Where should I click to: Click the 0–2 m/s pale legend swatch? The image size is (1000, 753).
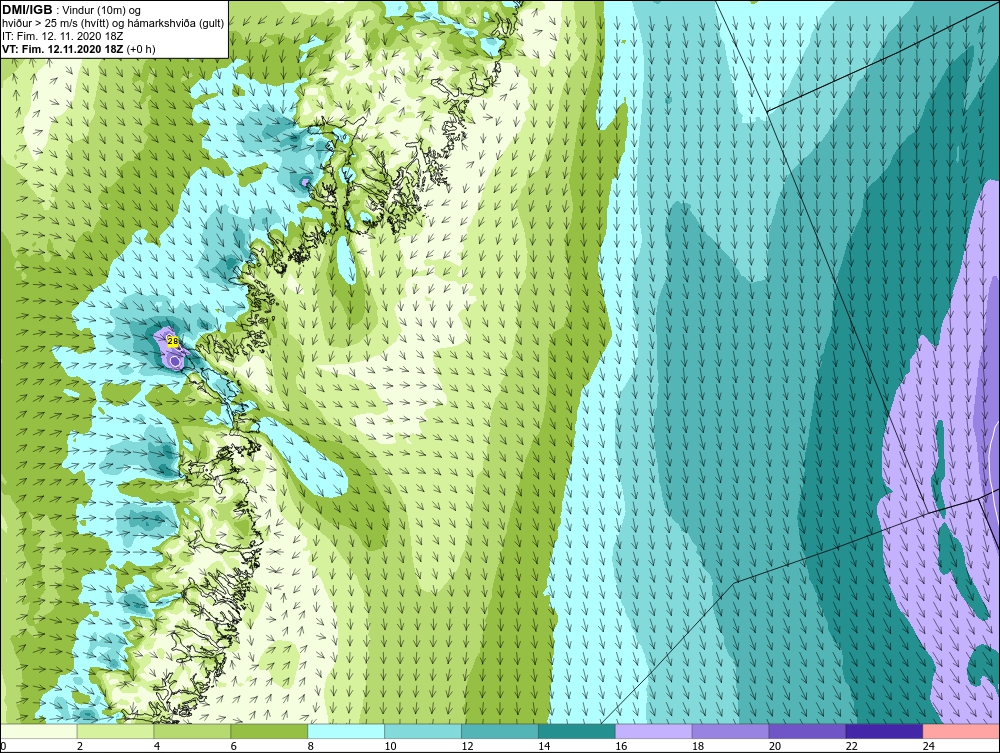coord(39,731)
